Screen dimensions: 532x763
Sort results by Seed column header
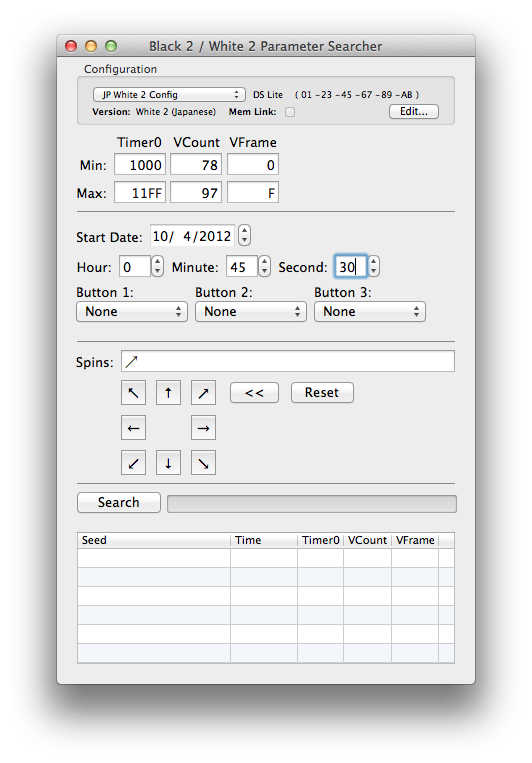(154, 540)
